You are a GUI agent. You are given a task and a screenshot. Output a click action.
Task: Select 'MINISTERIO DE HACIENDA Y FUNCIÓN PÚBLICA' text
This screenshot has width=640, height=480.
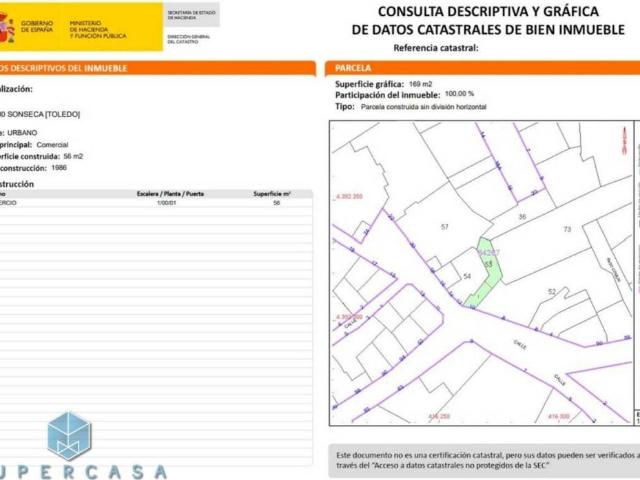coord(98,29)
